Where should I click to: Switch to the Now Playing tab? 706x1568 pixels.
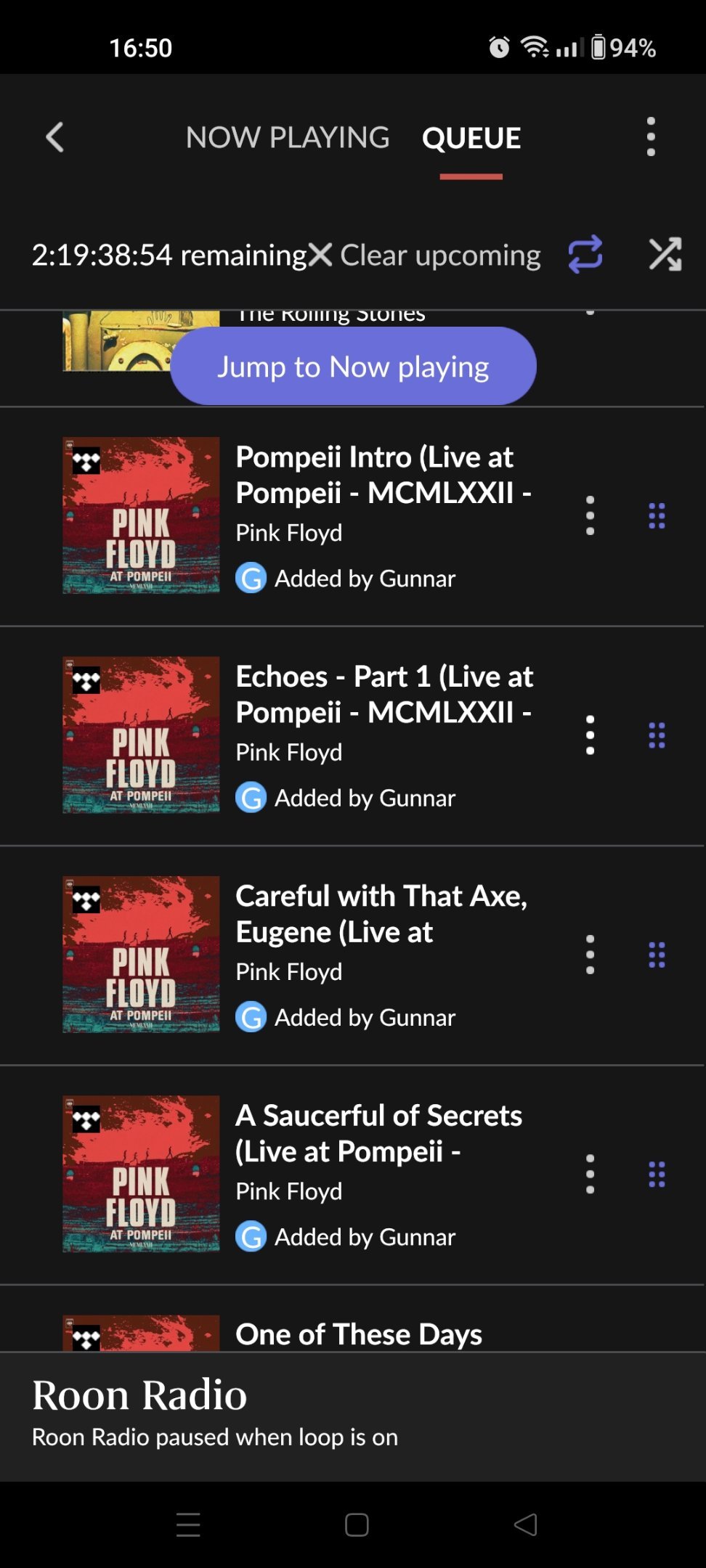click(288, 137)
